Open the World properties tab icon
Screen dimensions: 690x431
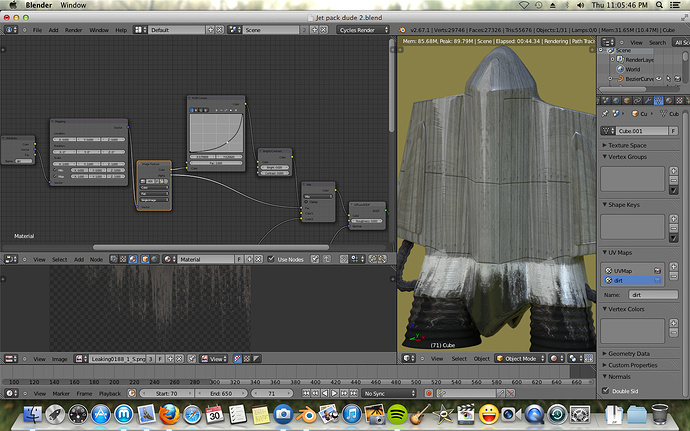(x=616, y=101)
